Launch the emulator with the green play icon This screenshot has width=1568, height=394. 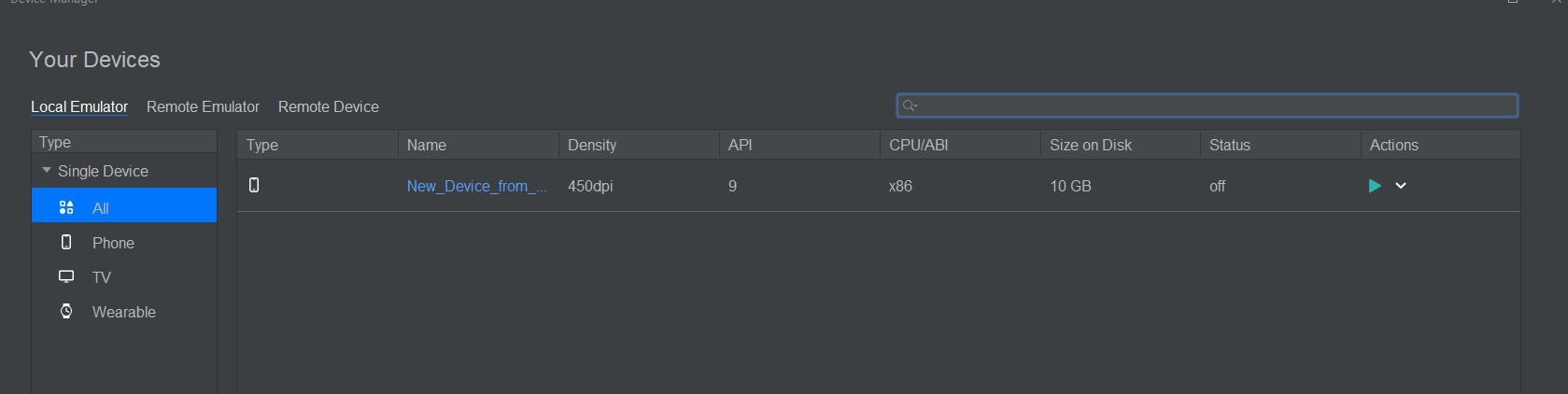[x=1375, y=186]
